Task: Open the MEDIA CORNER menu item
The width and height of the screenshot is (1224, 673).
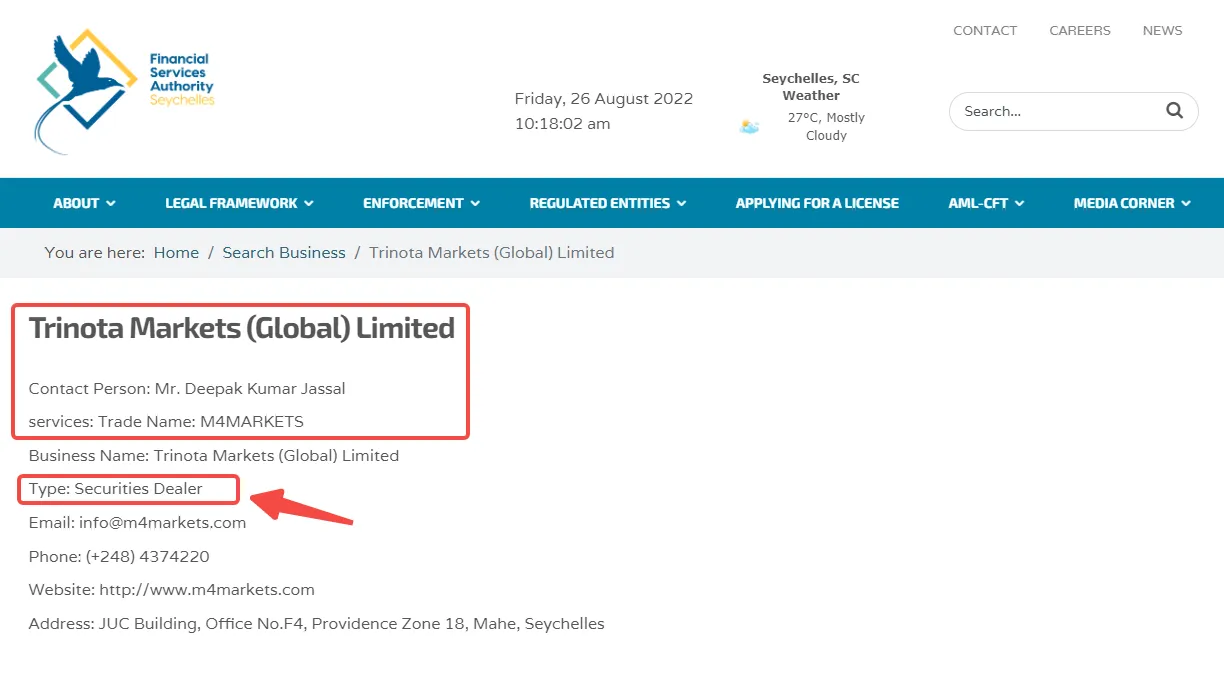Action: 1124,203
